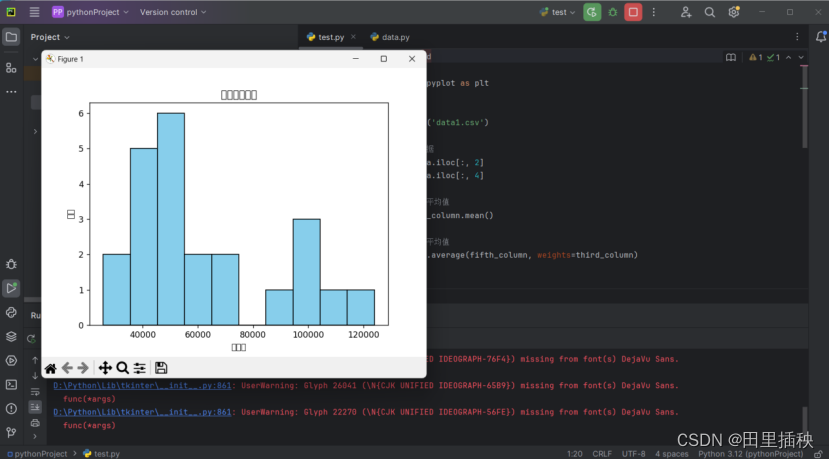Open the test run configuration dropdown
Viewport: 830px width, 459px height.
click(557, 12)
